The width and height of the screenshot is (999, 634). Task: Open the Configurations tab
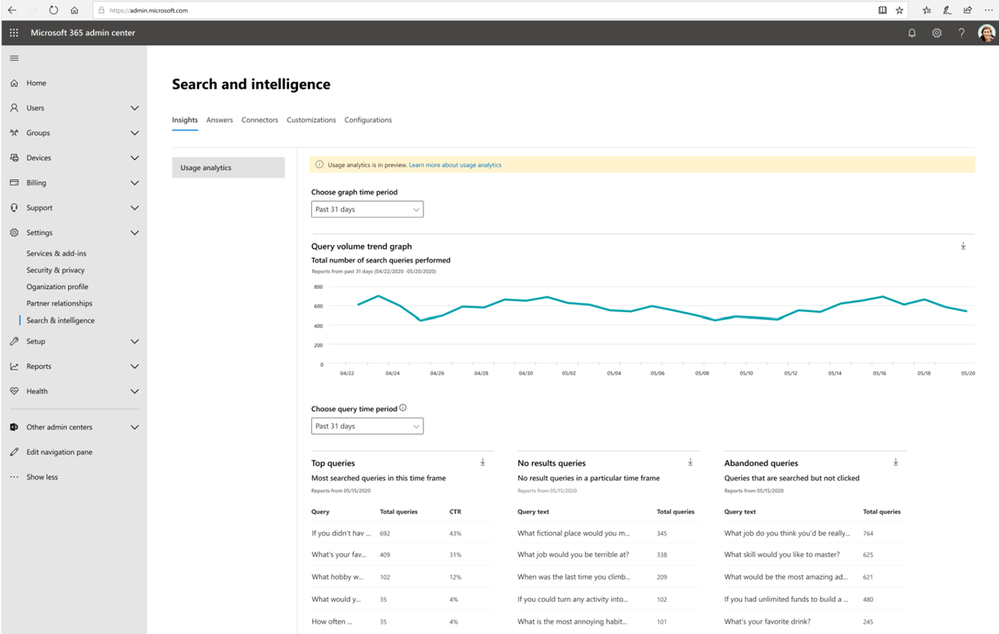pyautogui.click(x=368, y=120)
